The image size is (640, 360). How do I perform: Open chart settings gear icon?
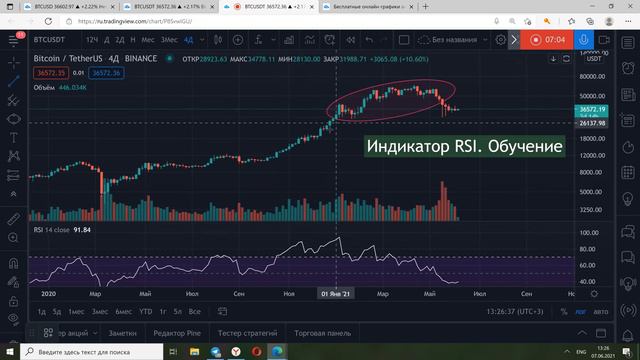pos(500,40)
